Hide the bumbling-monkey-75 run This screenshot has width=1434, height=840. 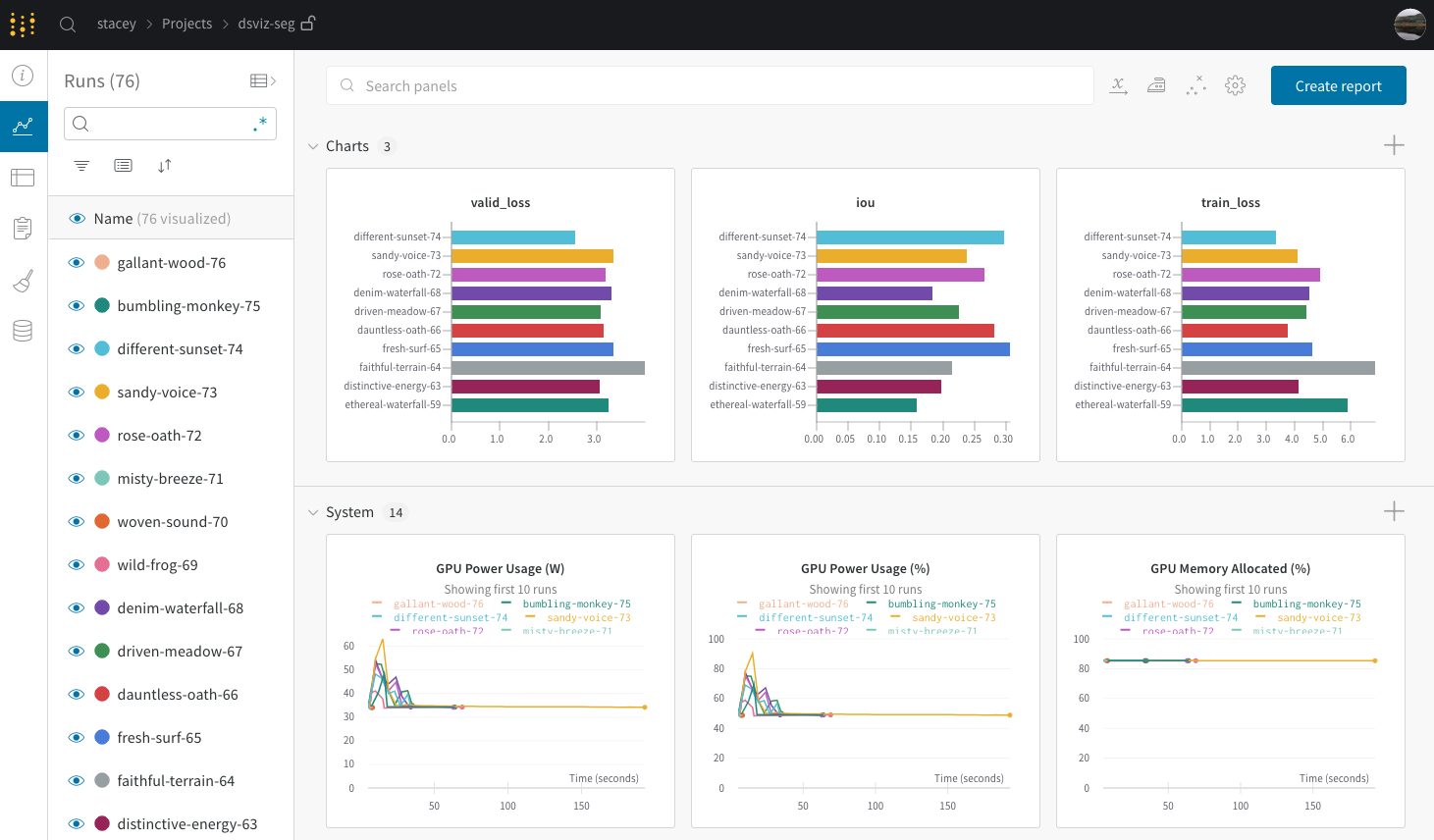point(77,306)
